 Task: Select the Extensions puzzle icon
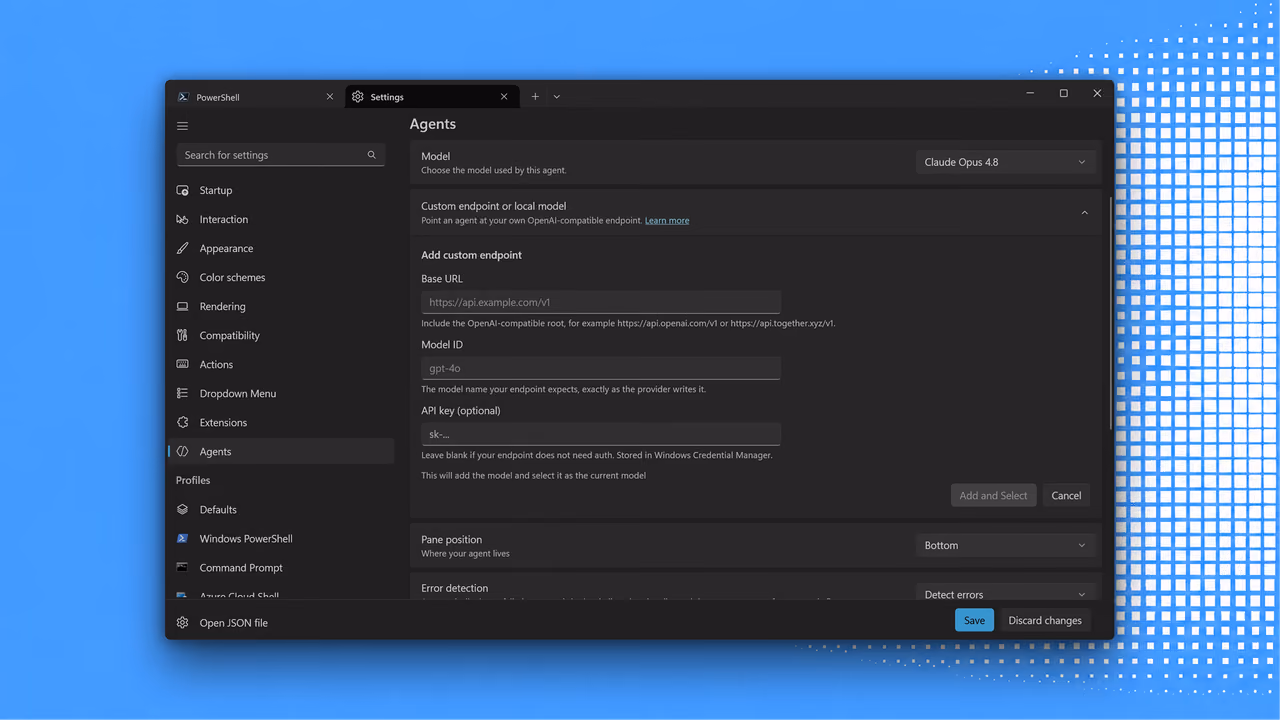click(182, 422)
